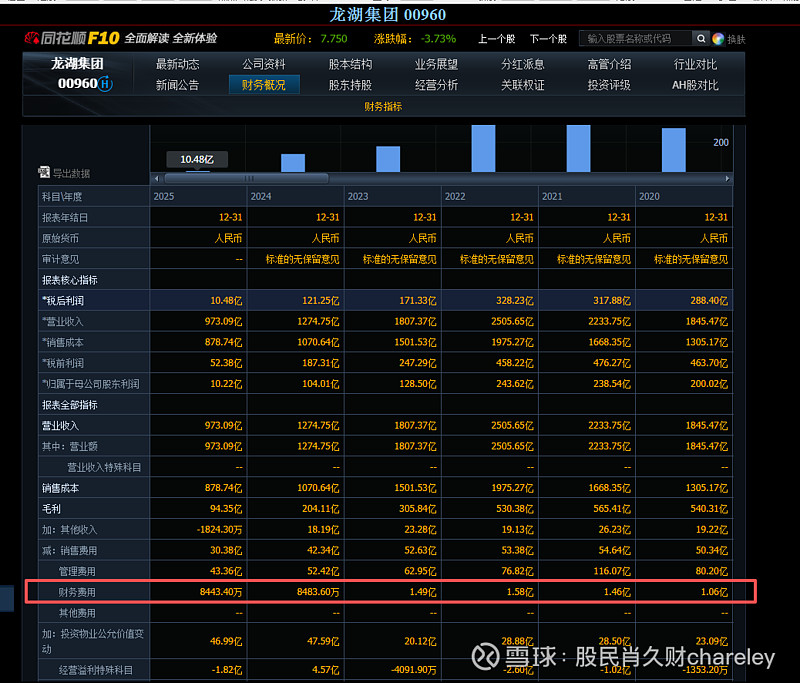The width and height of the screenshot is (800, 683).
Task: Click the 龙湖集团 00960 title text
Action: point(388,14)
